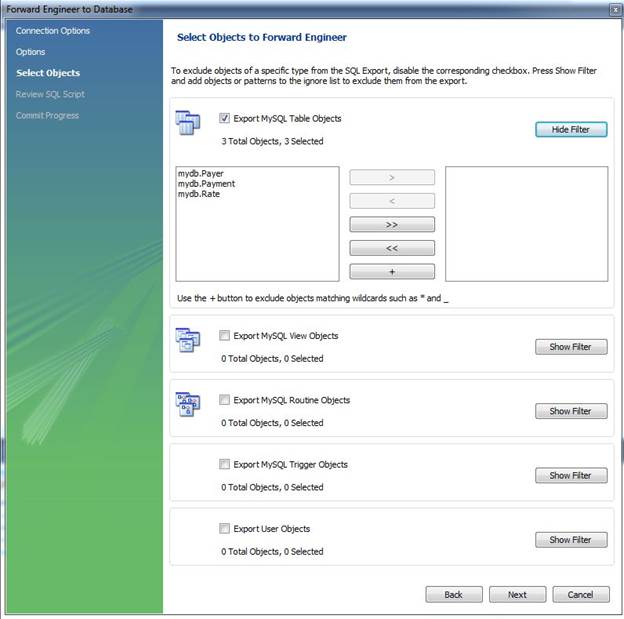Enable Export User Objects checkbox

224,529
